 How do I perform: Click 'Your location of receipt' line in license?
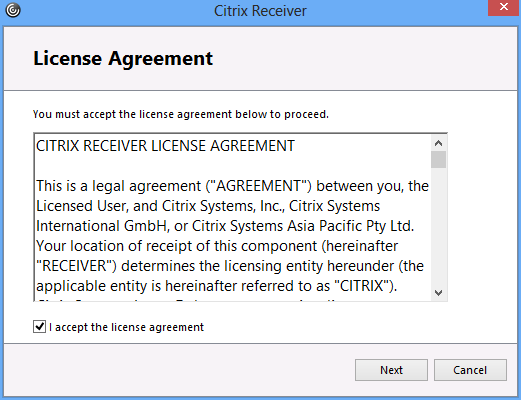coord(217,246)
